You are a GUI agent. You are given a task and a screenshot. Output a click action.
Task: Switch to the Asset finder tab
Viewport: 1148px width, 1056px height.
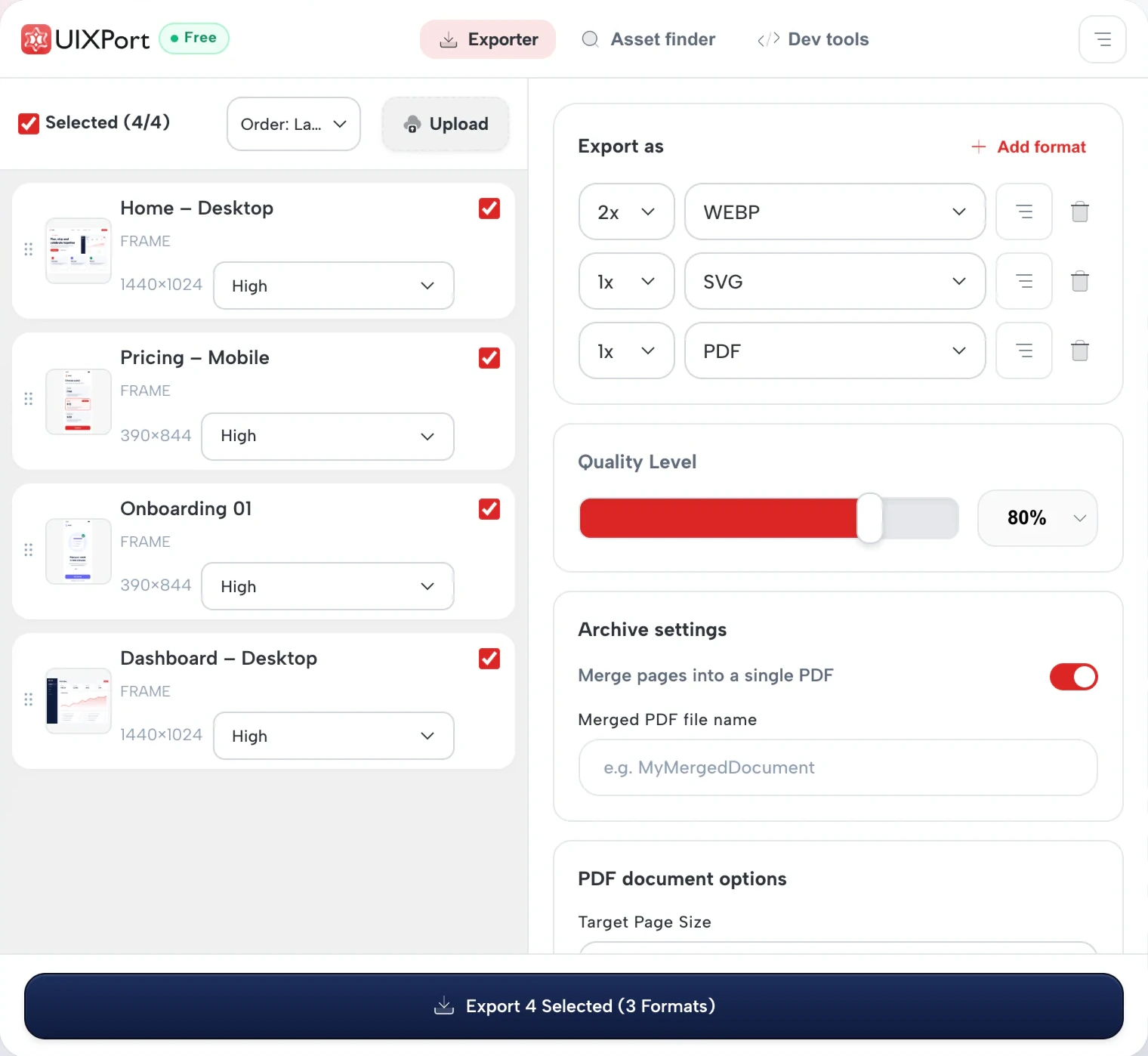click(649, 39)
